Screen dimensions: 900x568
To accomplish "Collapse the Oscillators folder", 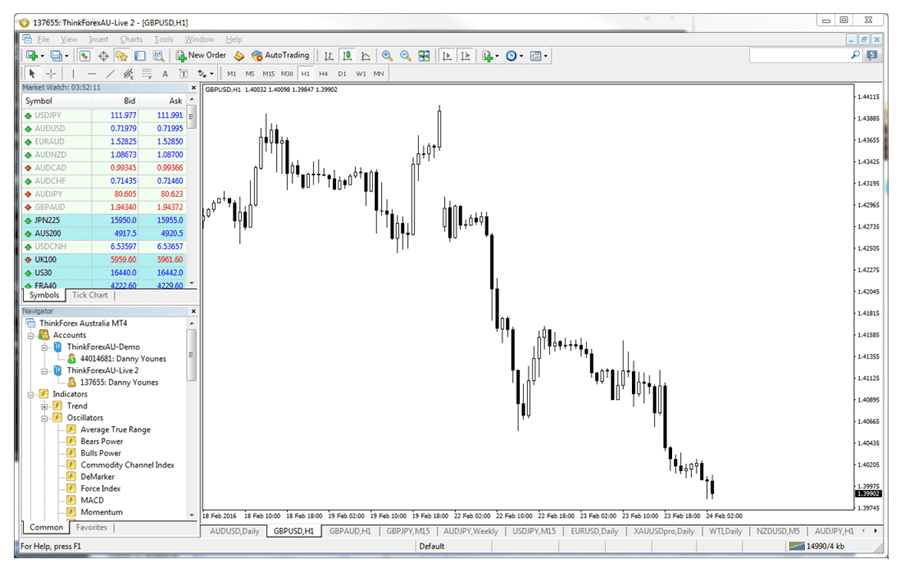I will point(45,418).
